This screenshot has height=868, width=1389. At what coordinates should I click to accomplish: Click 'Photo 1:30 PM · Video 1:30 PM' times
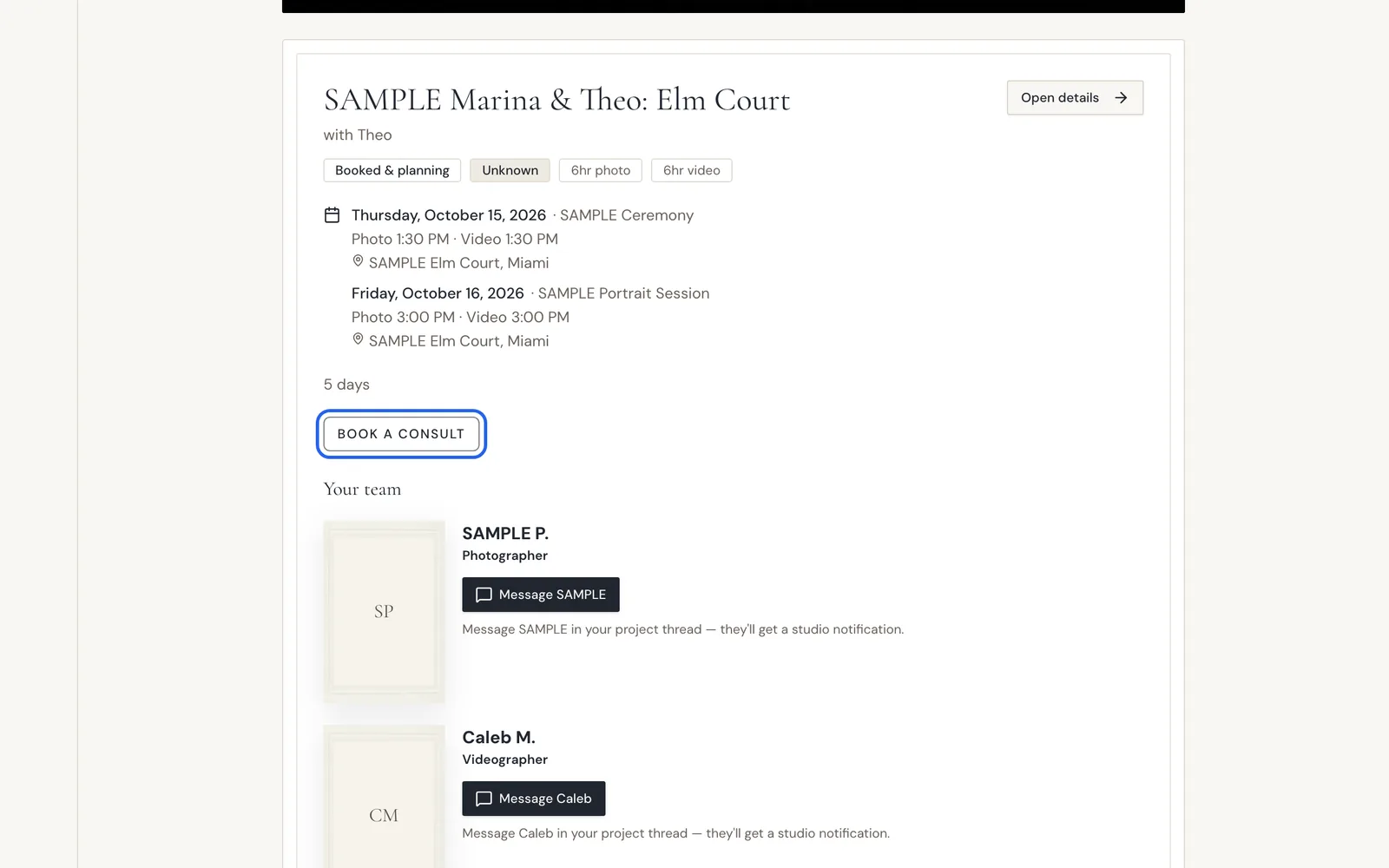pyautogui.click(x=455, y=239)
